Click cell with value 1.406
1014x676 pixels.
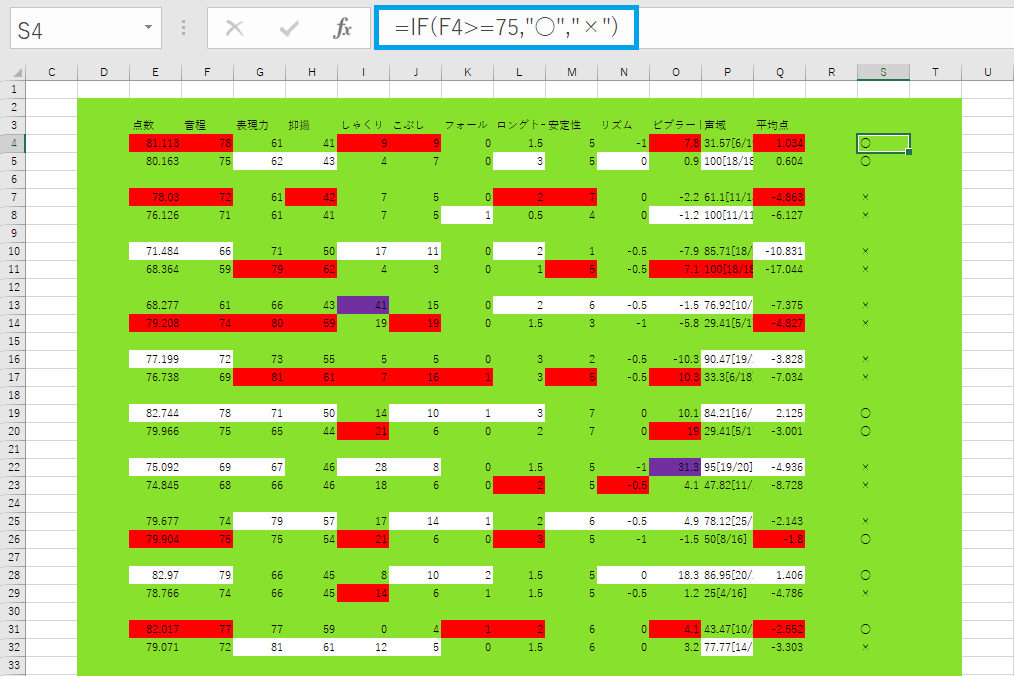[780, 574]
